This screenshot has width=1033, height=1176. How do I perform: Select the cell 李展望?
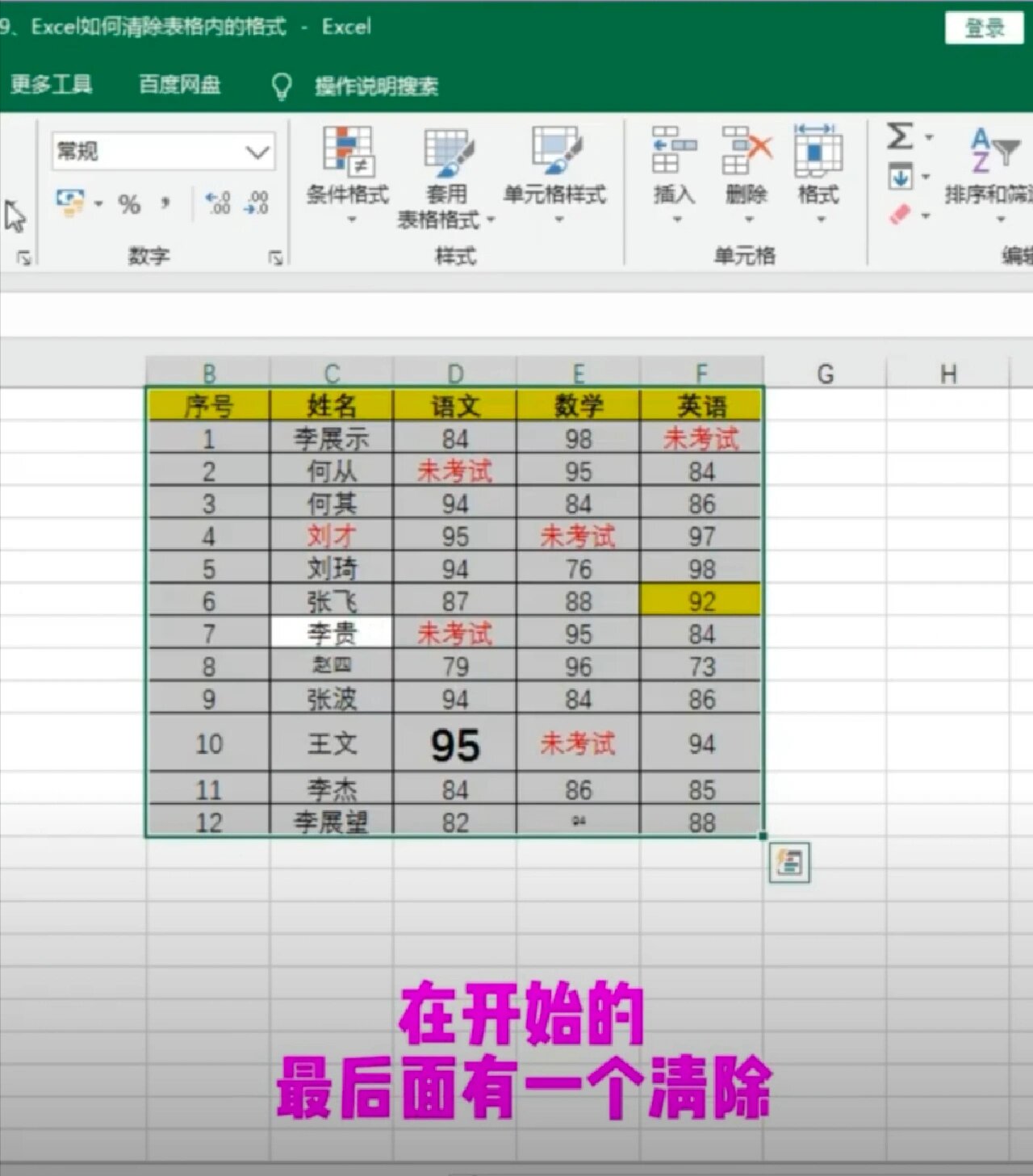[x=332, y=822]
